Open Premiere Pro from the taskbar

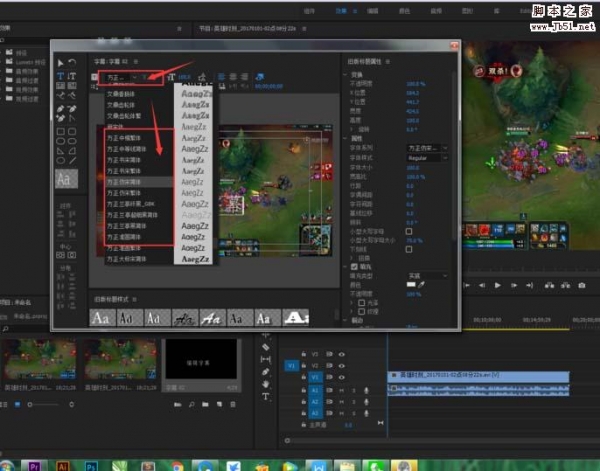click(x=35, y=464)
